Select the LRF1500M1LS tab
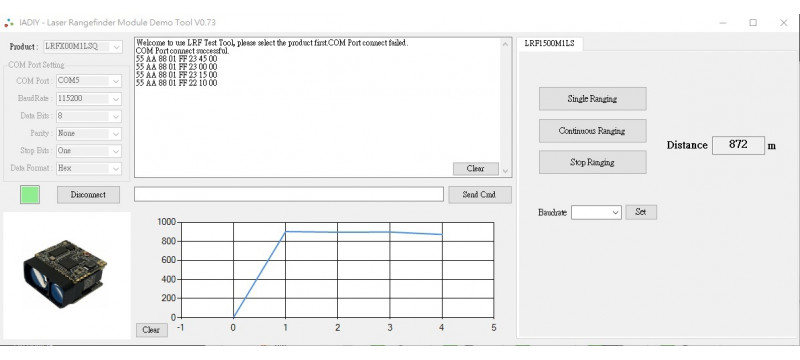Viewport: 800px width, 360px height. 549,44
